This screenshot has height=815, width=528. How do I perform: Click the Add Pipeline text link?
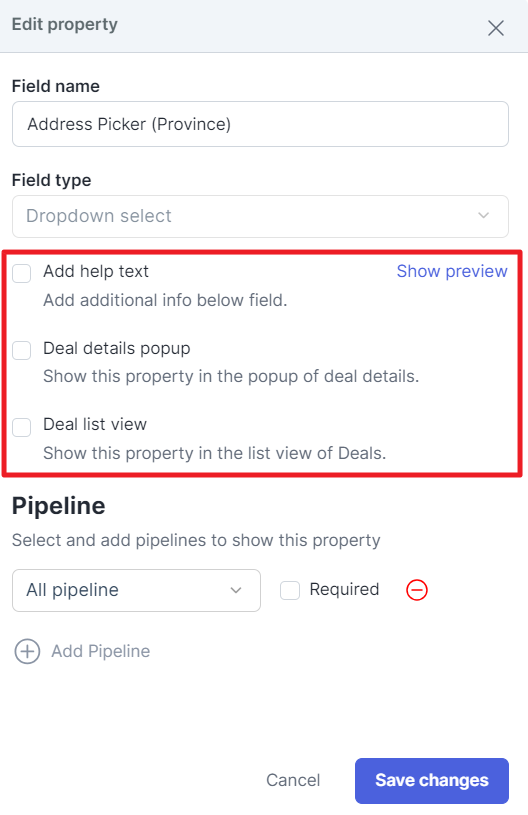(x=101, y=651)
